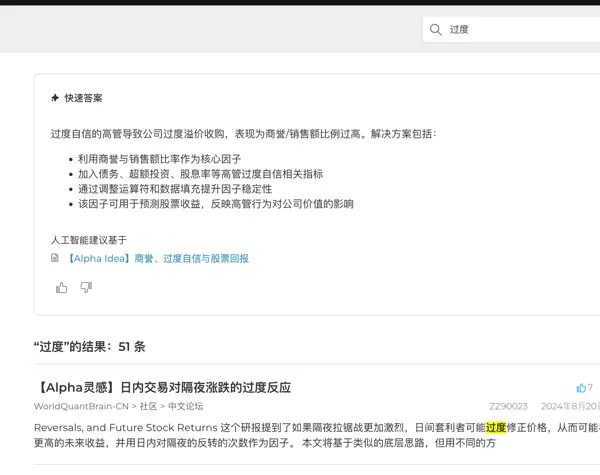Click the results count heading 51 条
Image resolution: width=600 pixels, height=475 pixels.
89,347
